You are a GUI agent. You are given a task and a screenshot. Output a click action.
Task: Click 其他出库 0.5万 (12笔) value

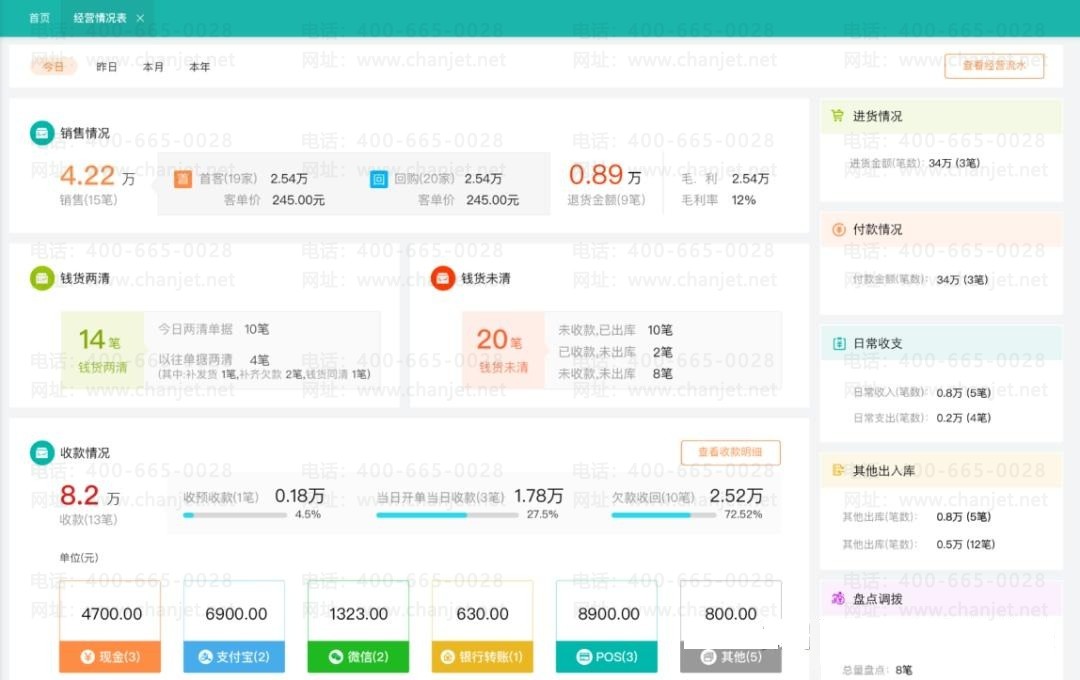[966, 544]
